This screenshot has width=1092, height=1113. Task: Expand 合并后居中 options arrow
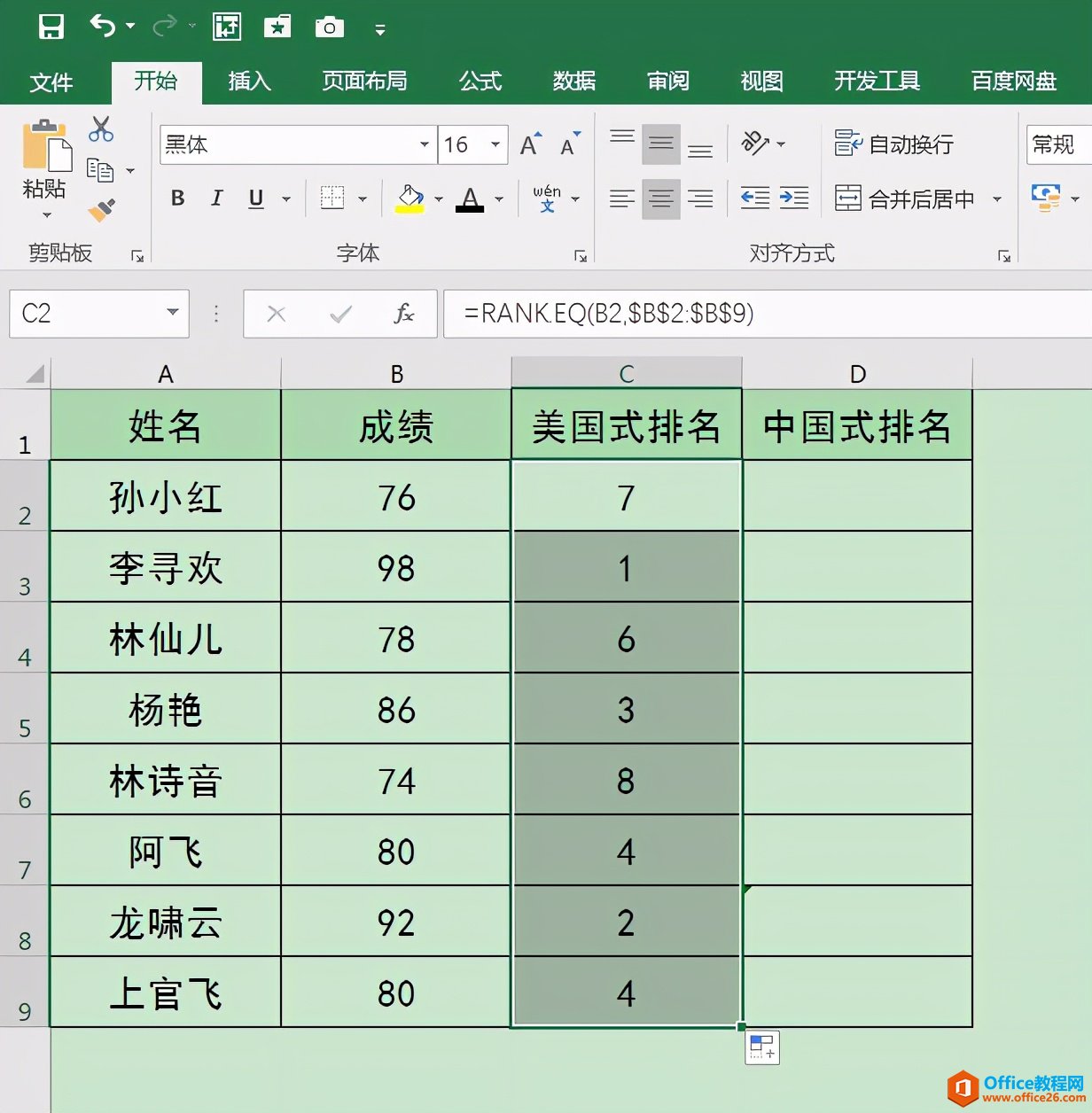pos(997,199)
